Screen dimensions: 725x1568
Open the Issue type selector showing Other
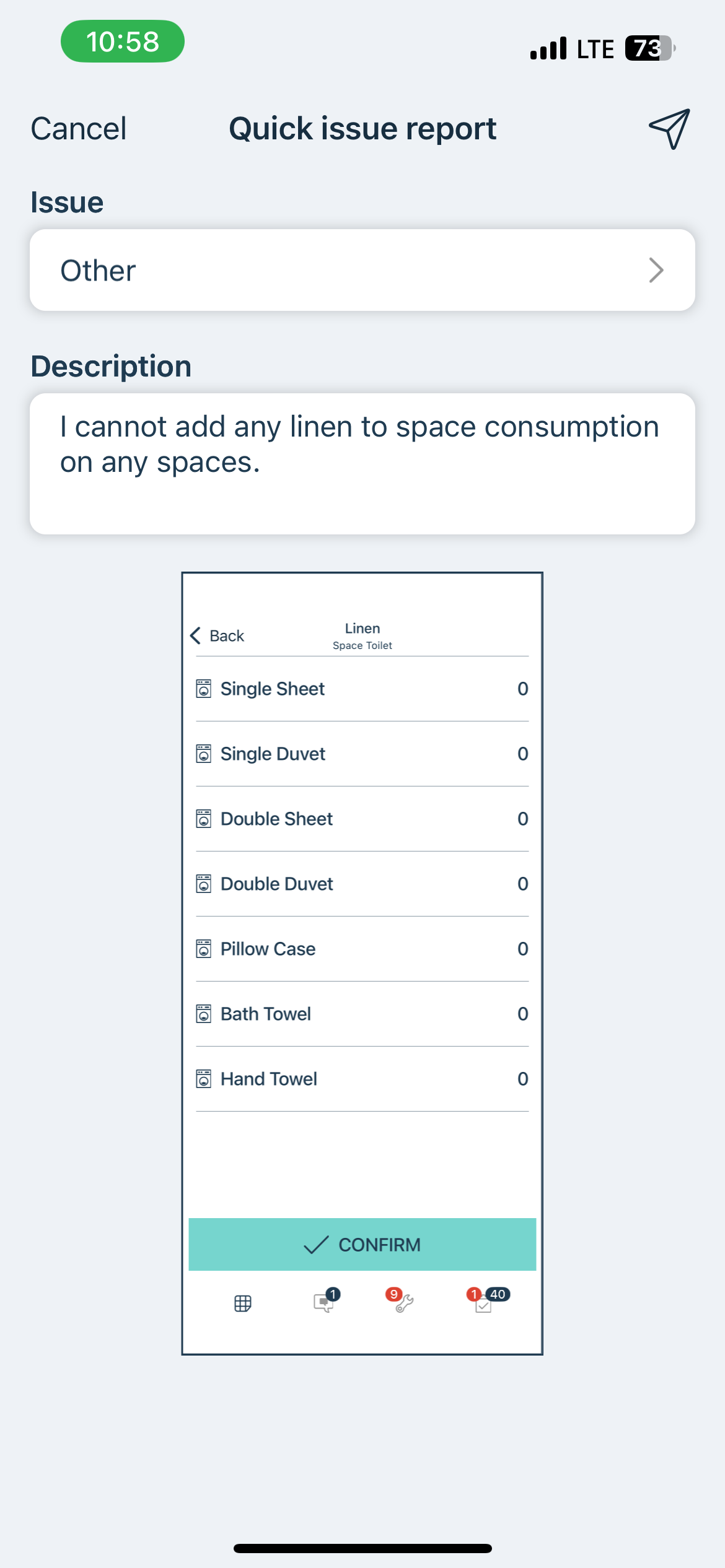pos(362,270)
